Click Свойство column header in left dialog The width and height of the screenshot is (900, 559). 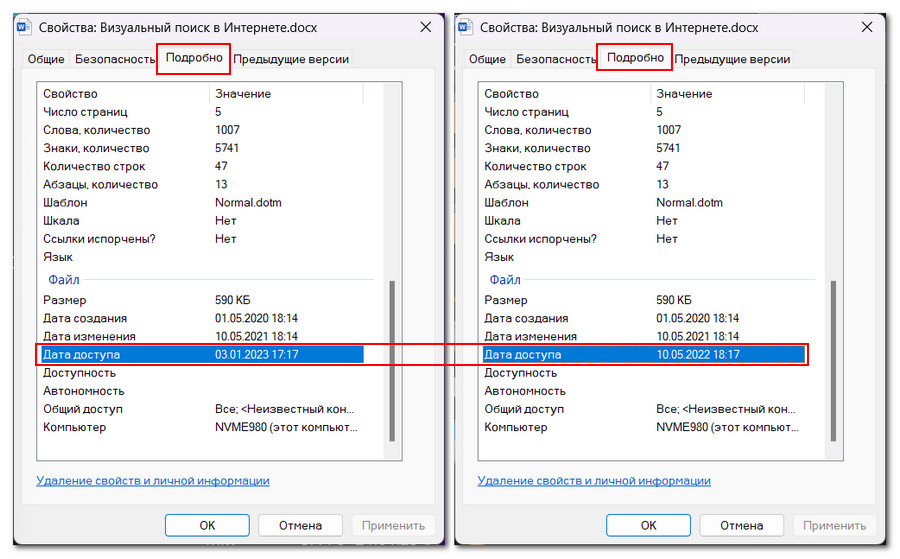(x=123, y=94)
